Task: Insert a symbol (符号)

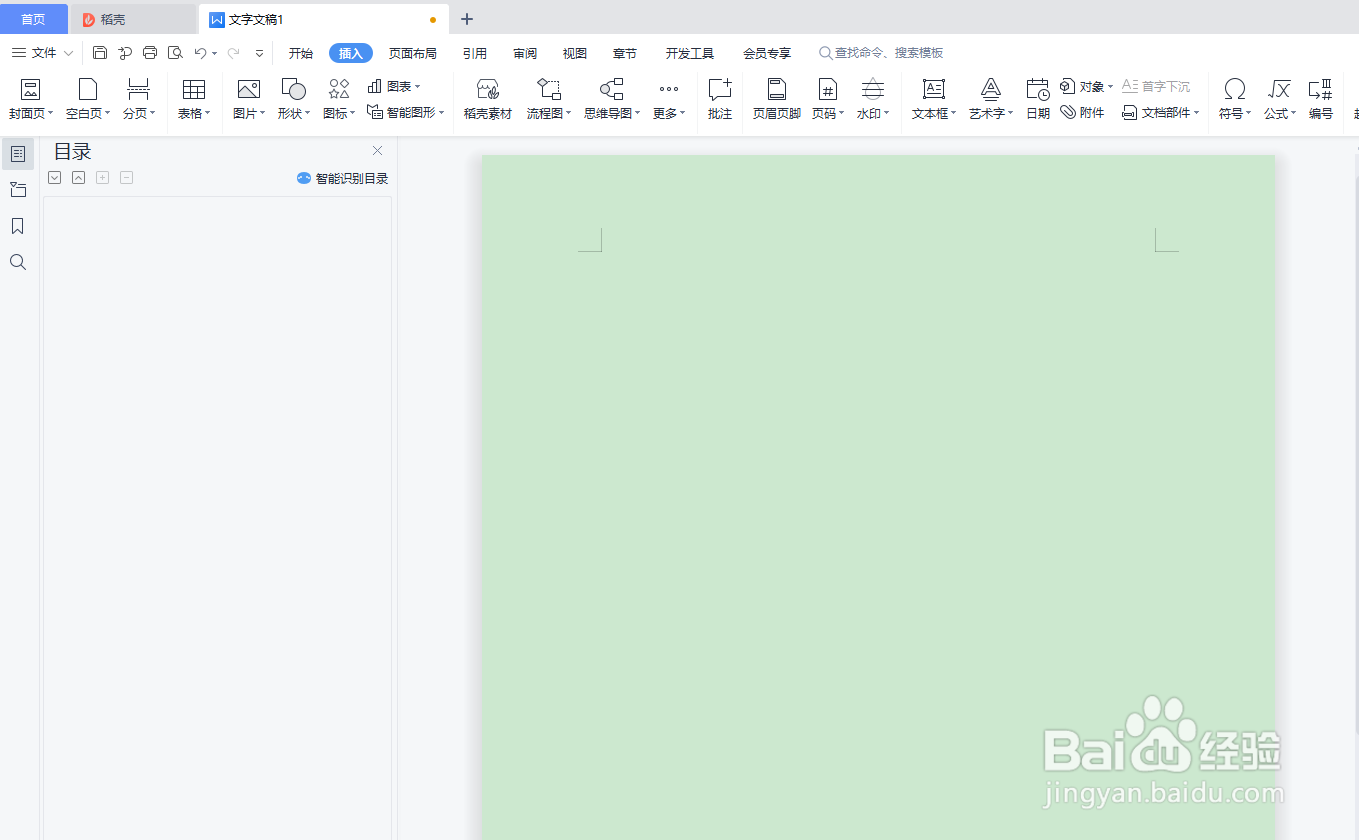Action: click(1235, 99)
